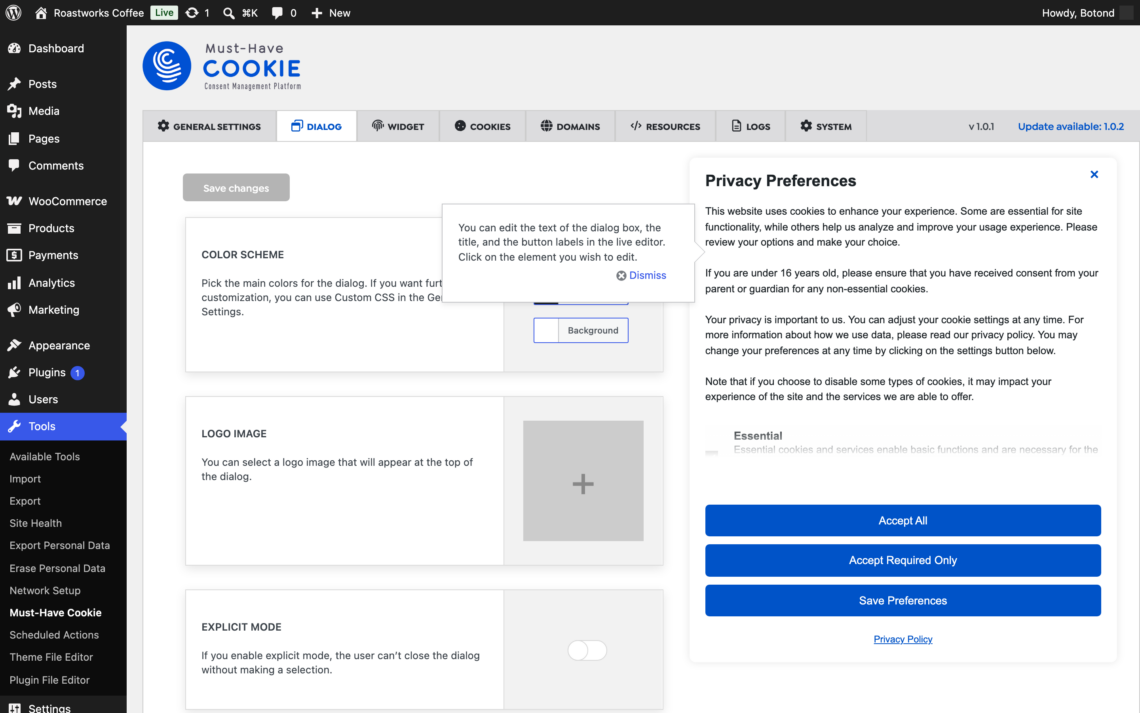Pick the Background color swatch
Image resolution: width=1140 pixels, height=713 pixels.
pos(581,331)
